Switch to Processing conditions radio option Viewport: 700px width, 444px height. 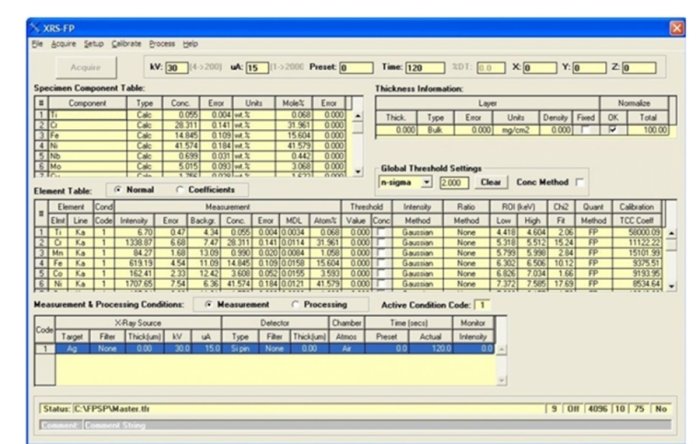click(x=296, y=304)
